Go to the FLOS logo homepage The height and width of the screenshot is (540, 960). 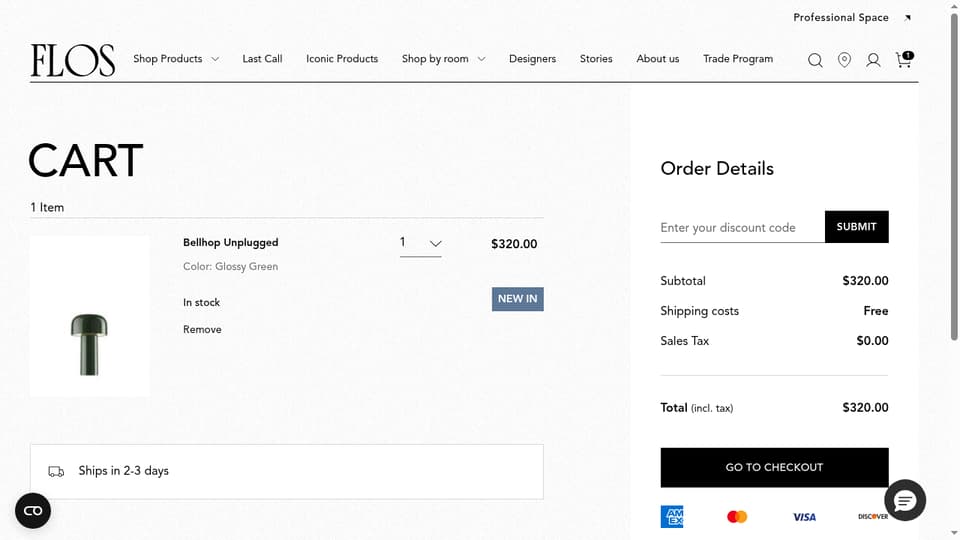[73, 60]
